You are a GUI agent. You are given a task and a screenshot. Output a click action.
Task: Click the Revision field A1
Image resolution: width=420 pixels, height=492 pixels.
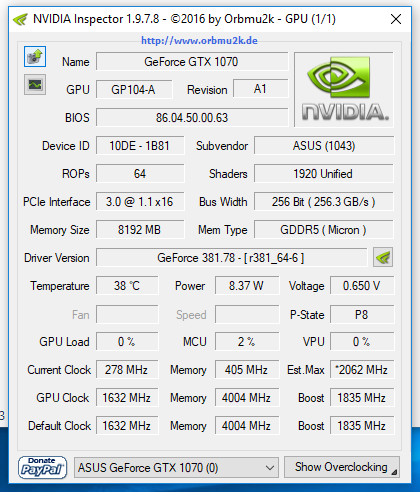[260, 89]
